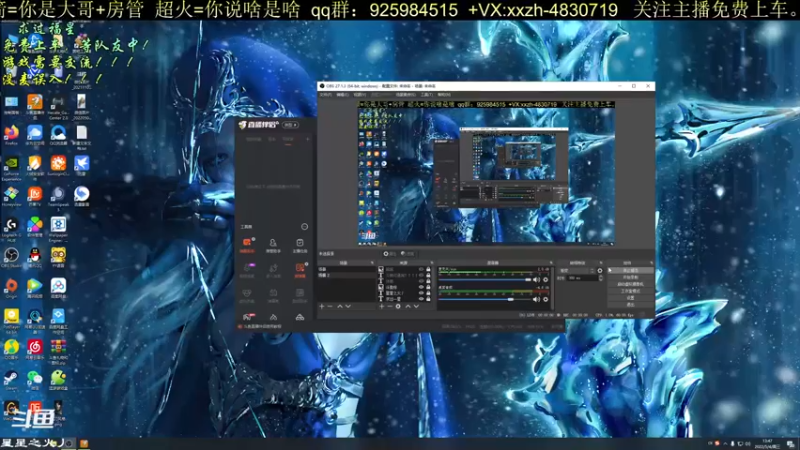Click Start Recording button in OBS Controls
The image size is (800, 450).
(631, 277)
